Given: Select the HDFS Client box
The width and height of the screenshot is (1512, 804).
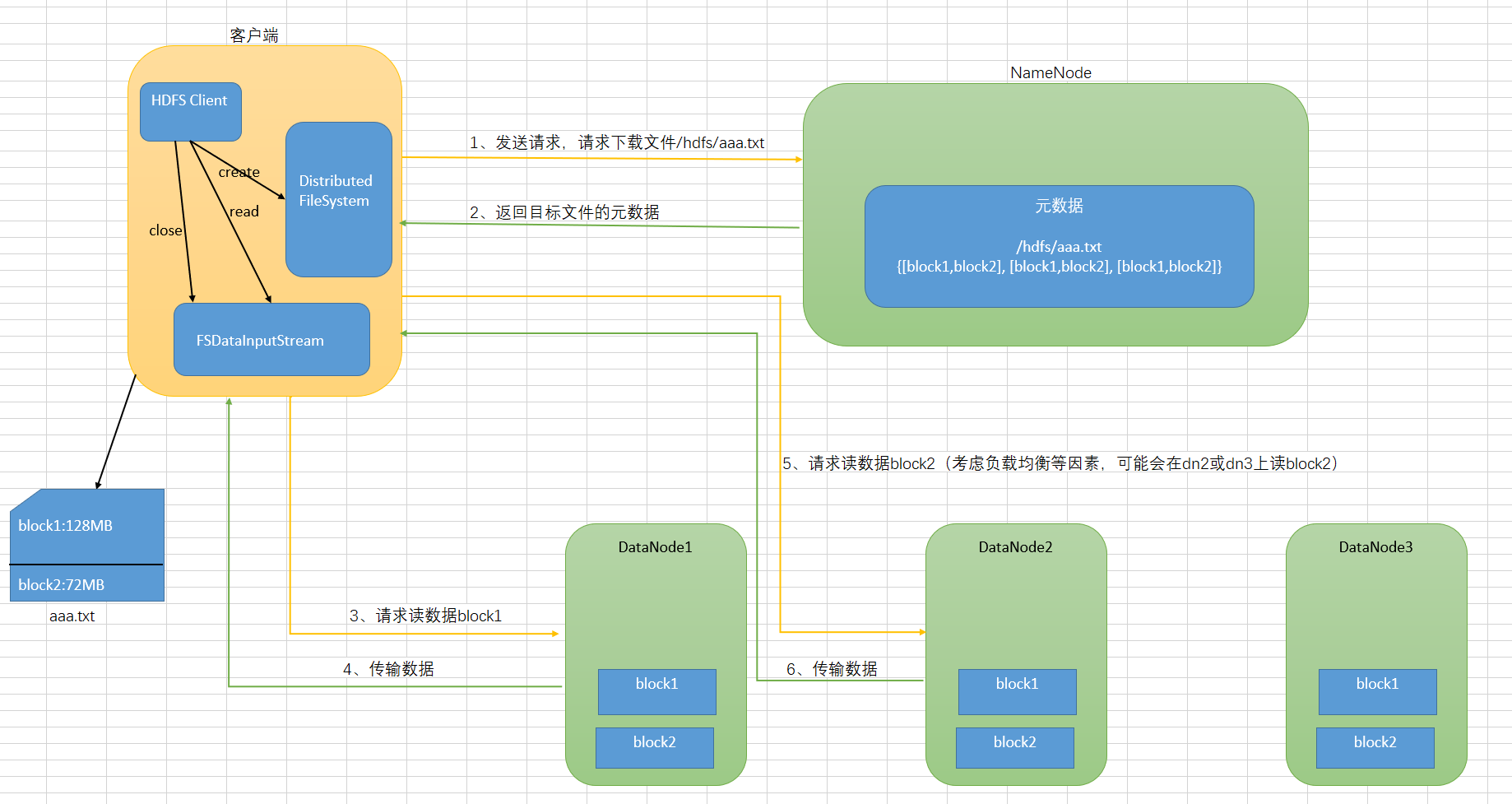Looking at the screenshot, I should 190,111.
